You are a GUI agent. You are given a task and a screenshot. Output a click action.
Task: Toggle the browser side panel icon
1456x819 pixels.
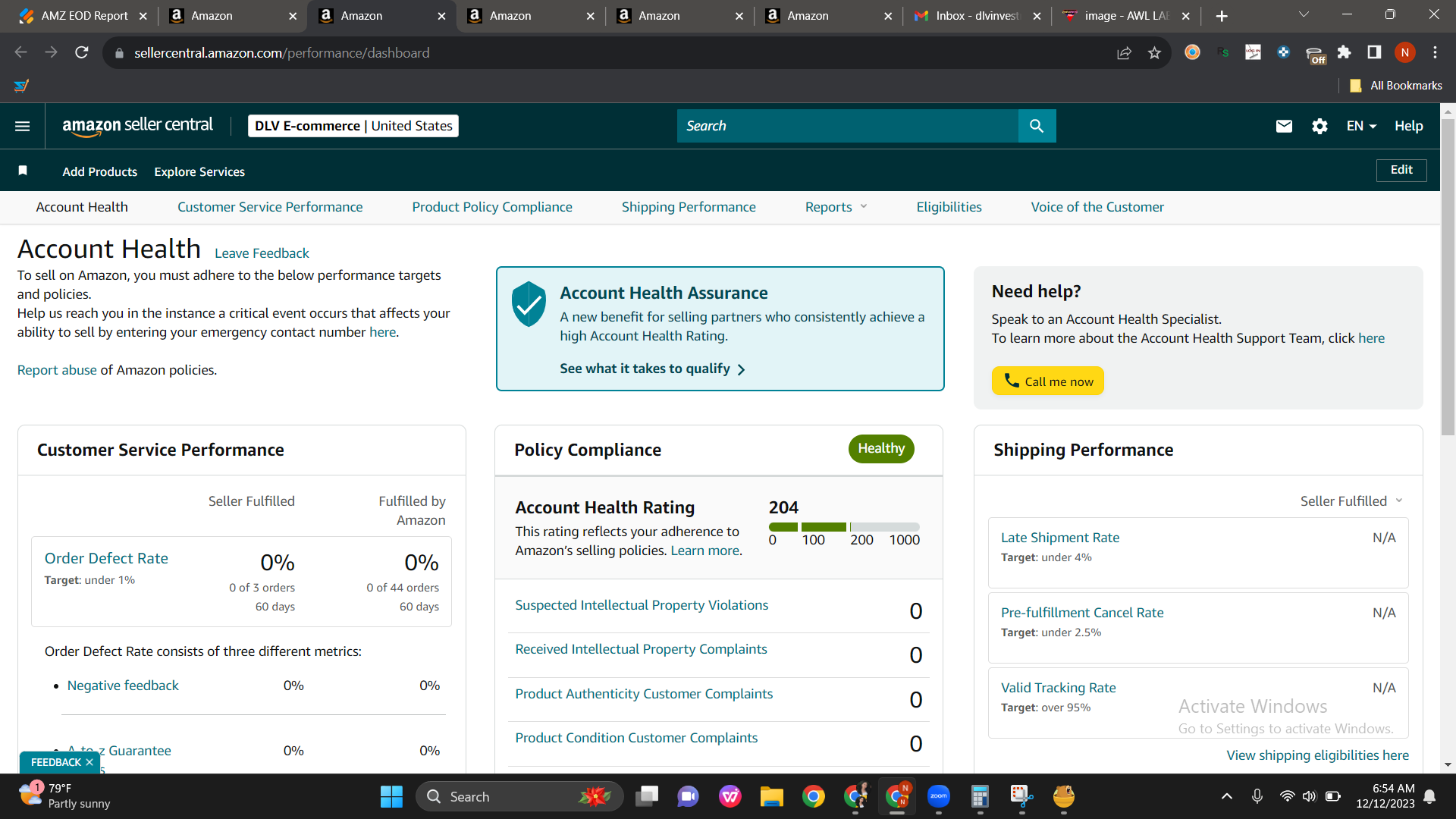pyautogui.click(x=1374, y=52)
